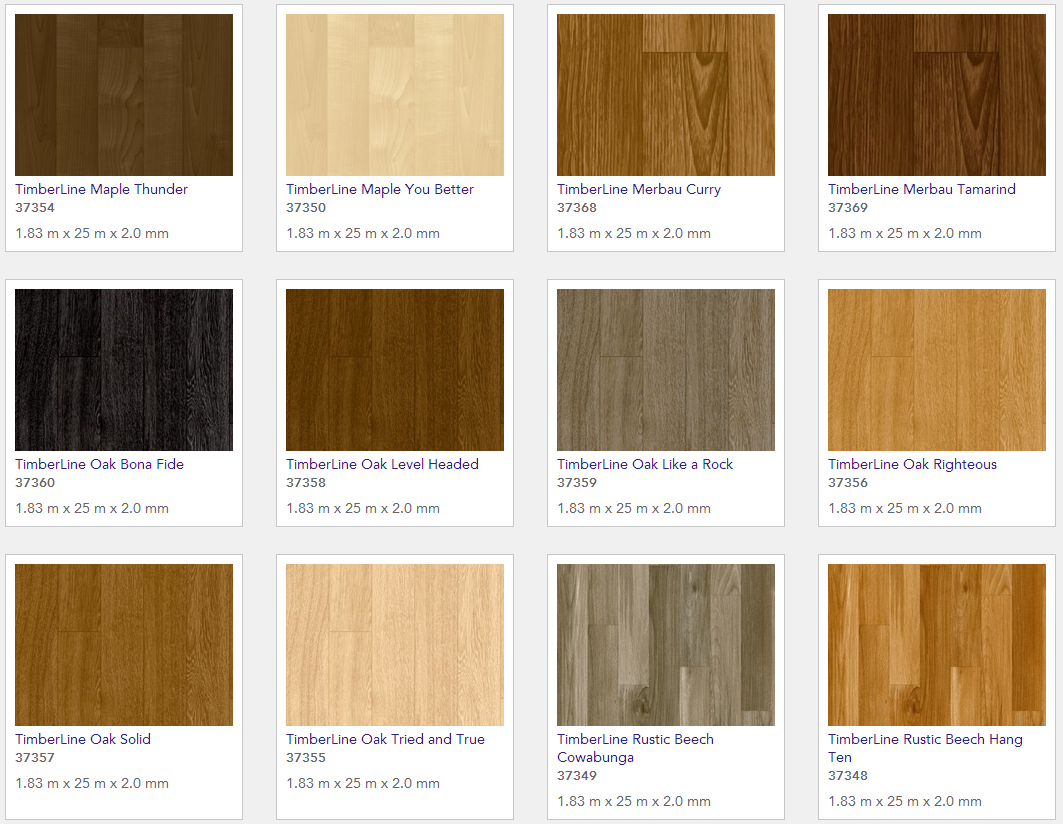Select the dimensions in Rustic Beech Hang Ten card
Image resolution: width=1063 pixels, height=824 pixels.
[905, 802]
